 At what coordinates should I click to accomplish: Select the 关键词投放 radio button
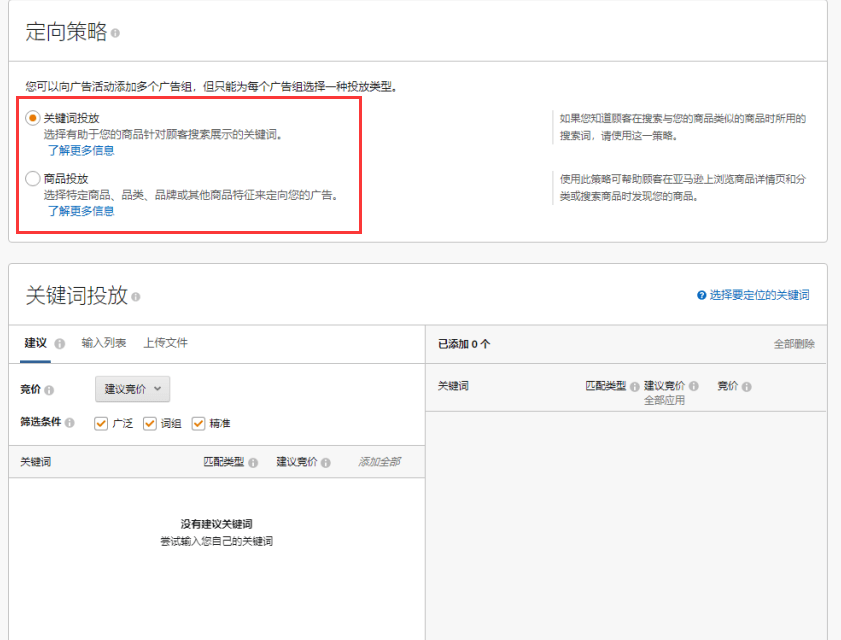click(x=33, y=118)
